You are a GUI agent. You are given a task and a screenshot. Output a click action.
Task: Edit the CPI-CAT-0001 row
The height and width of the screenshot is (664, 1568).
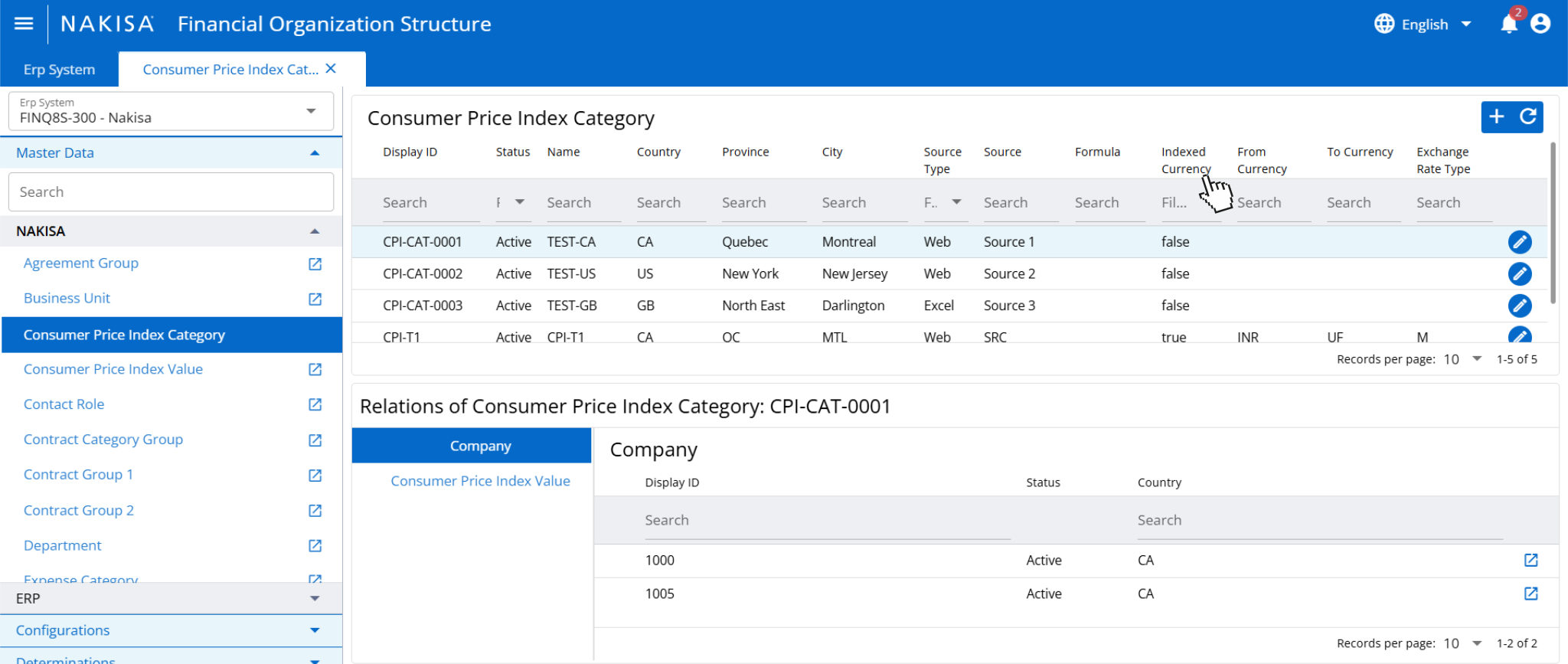pyautogui.click(x=1519, y=242)
